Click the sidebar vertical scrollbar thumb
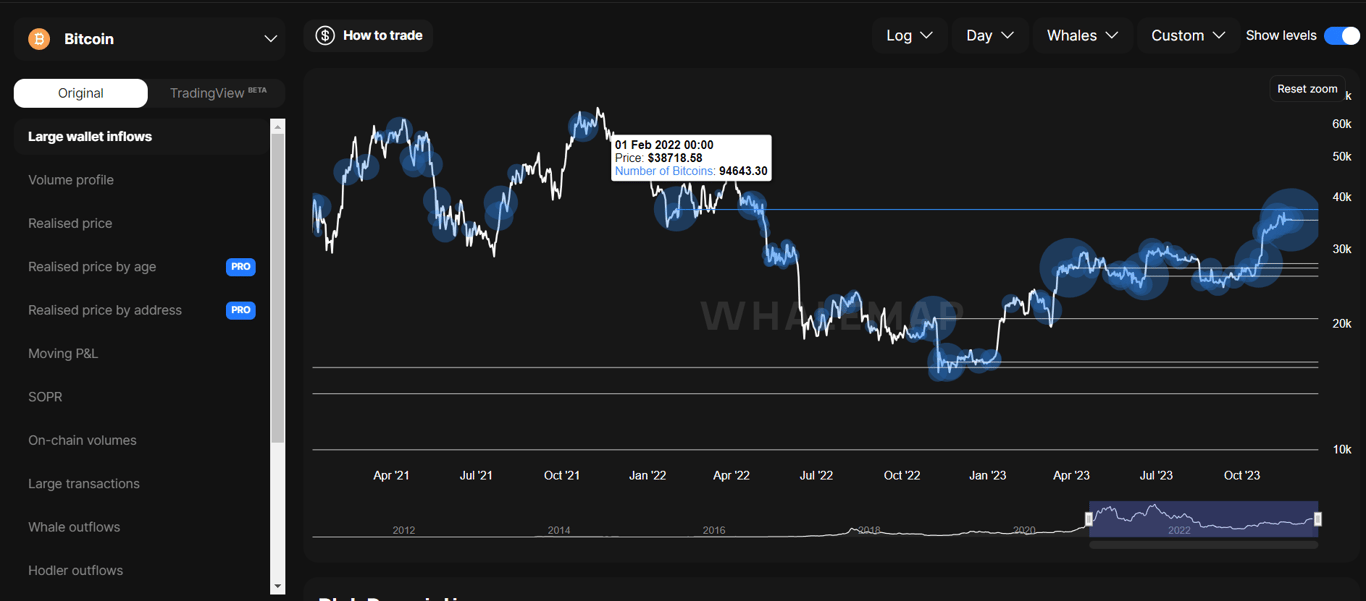The width and height of the screenshot is (1366, 601). 278,288
